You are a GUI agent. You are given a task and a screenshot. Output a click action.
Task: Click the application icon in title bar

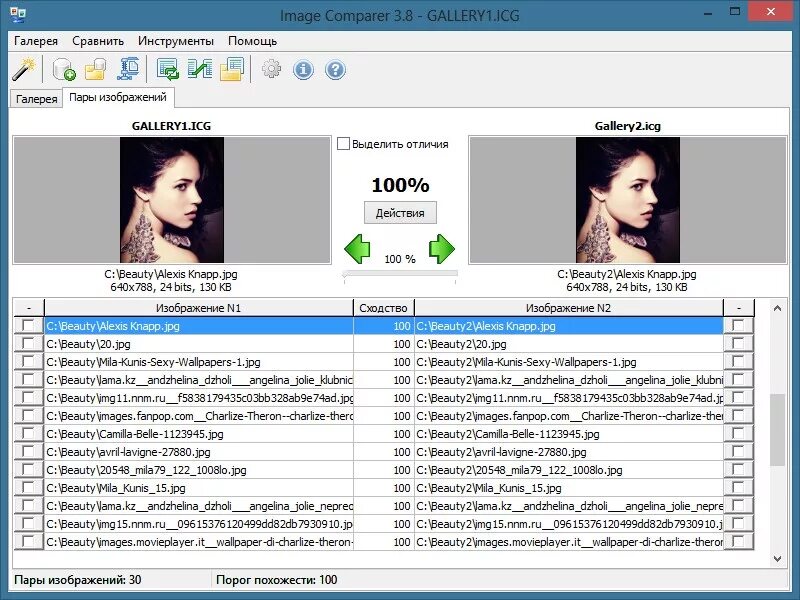click(x=18, y=14)
